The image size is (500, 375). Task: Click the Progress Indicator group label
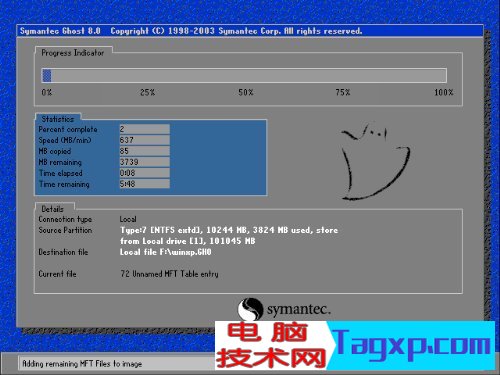click(x=72, y=53)
